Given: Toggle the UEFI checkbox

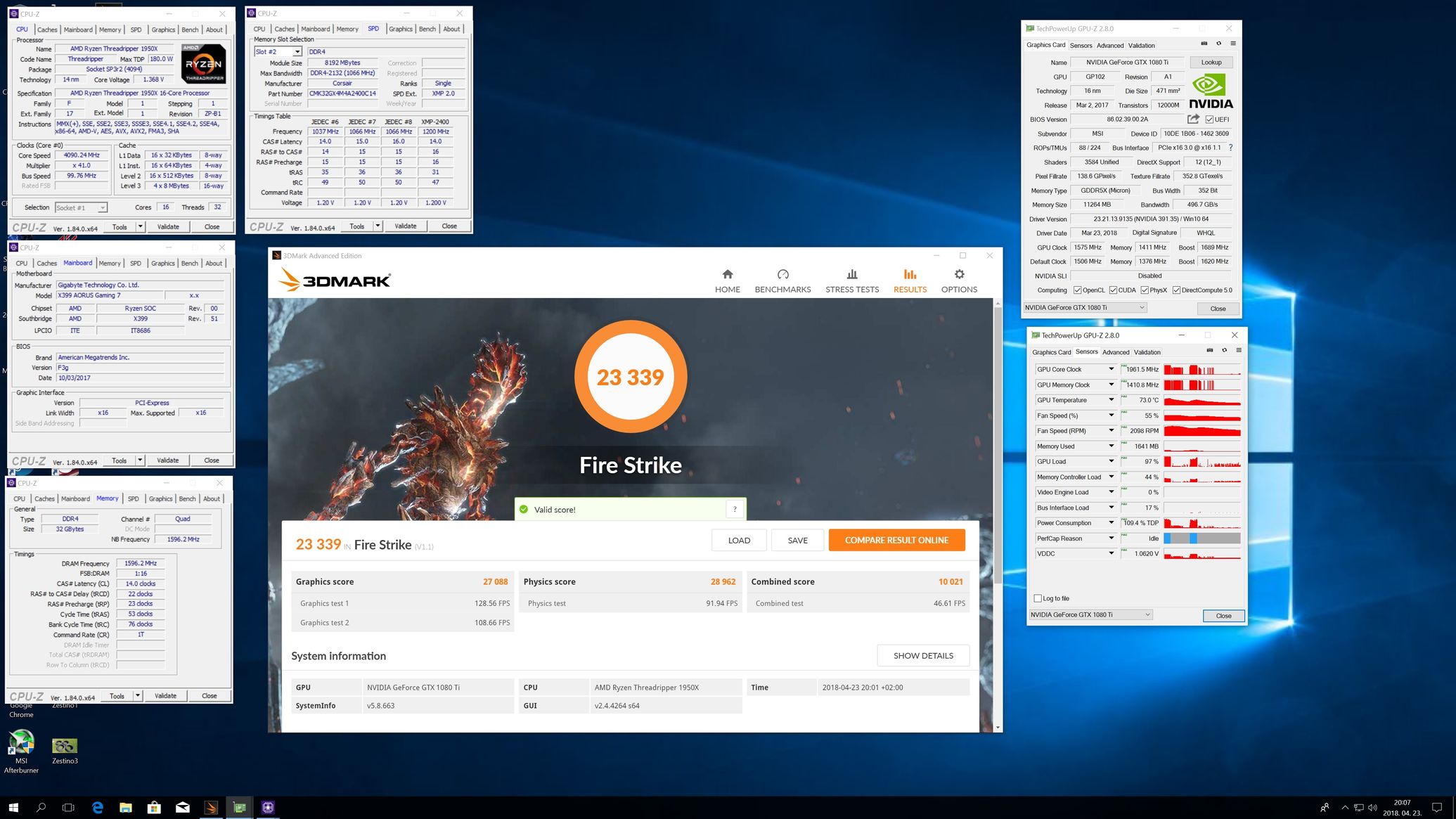Looking at the screenshot, I should coord(1209,120).
